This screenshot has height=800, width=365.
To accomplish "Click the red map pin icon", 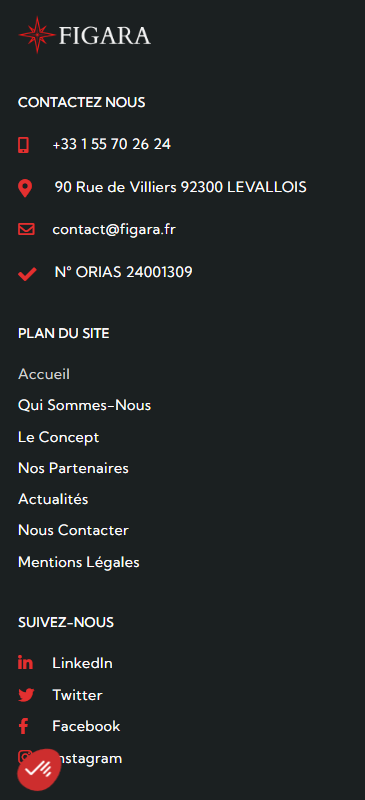I will 25,188.
